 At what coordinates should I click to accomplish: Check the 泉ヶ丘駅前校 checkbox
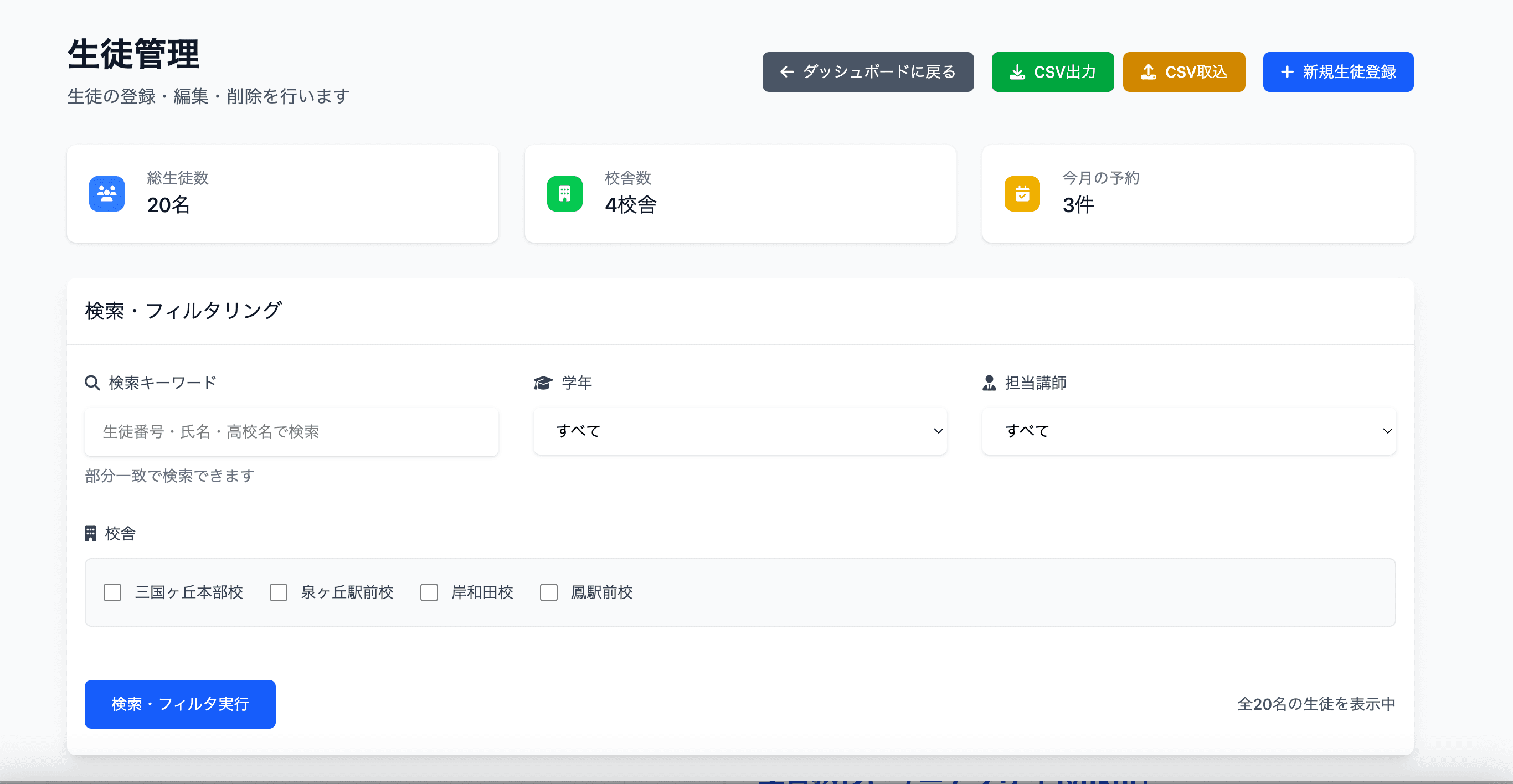pyautogui.click(x=279, y=592)
